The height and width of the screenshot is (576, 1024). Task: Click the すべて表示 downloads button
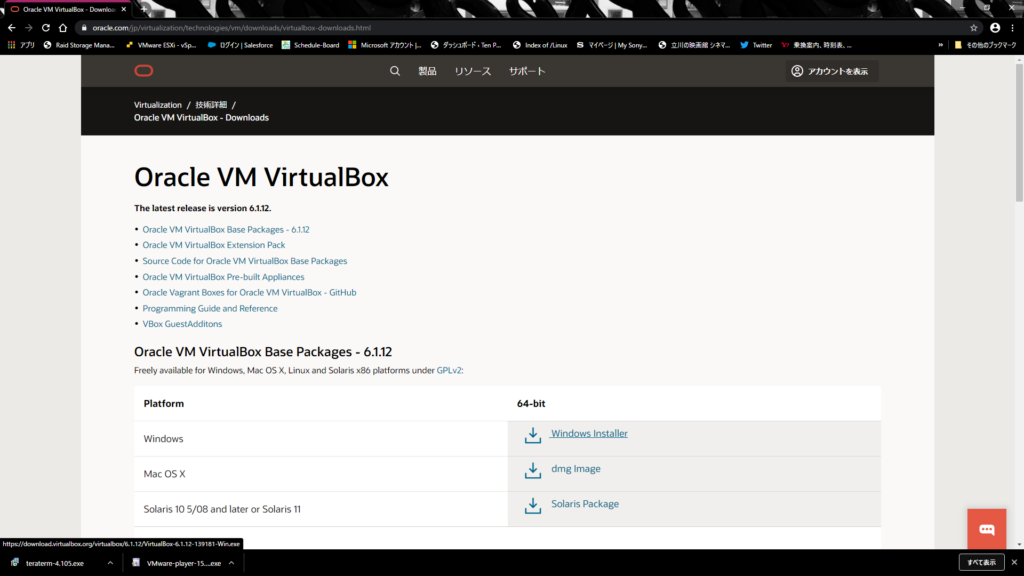click(x=982, y=562)
